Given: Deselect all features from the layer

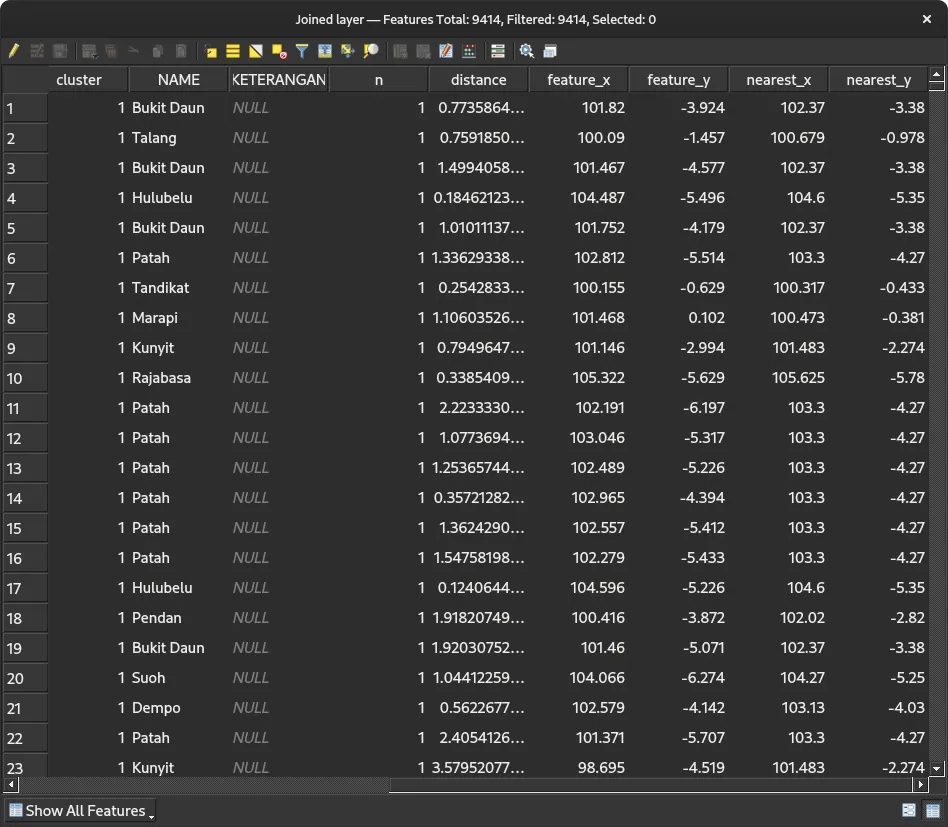Looking at the screenshot, I should 278,51.
